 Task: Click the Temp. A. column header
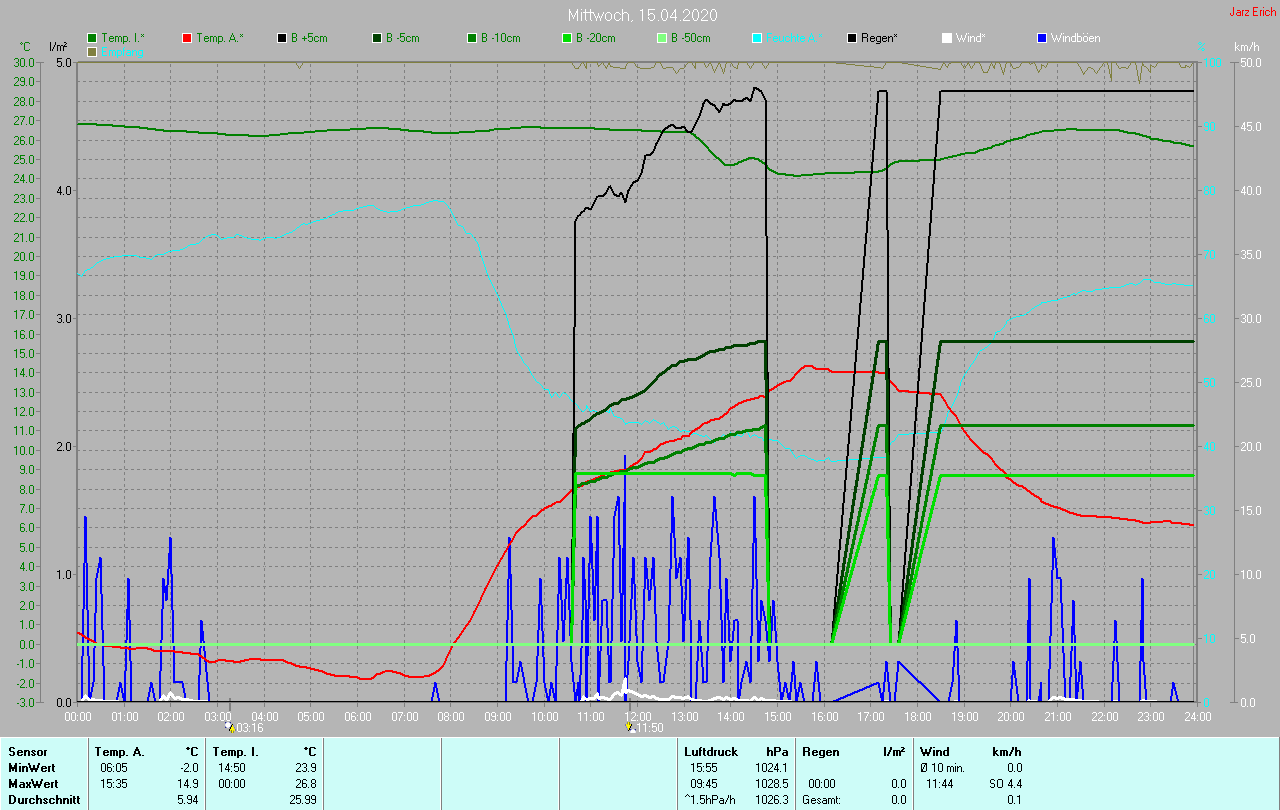coord(119,751)
